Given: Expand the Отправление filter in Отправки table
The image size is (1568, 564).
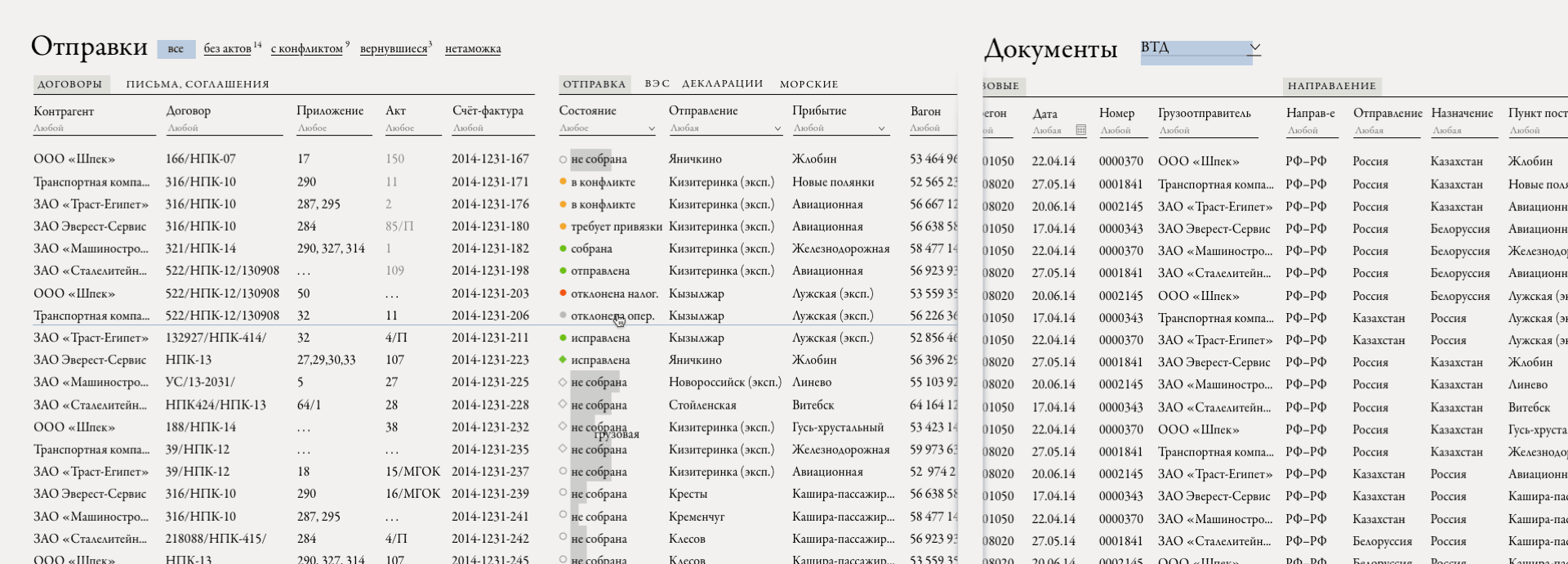Looking at the screenshot, I should [777, 128].
